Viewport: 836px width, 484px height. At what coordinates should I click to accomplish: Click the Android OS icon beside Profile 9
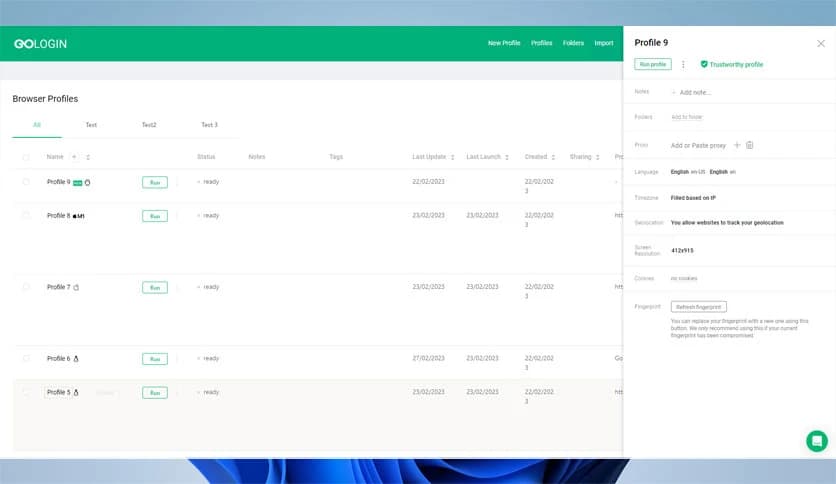[x=87, y=182]
